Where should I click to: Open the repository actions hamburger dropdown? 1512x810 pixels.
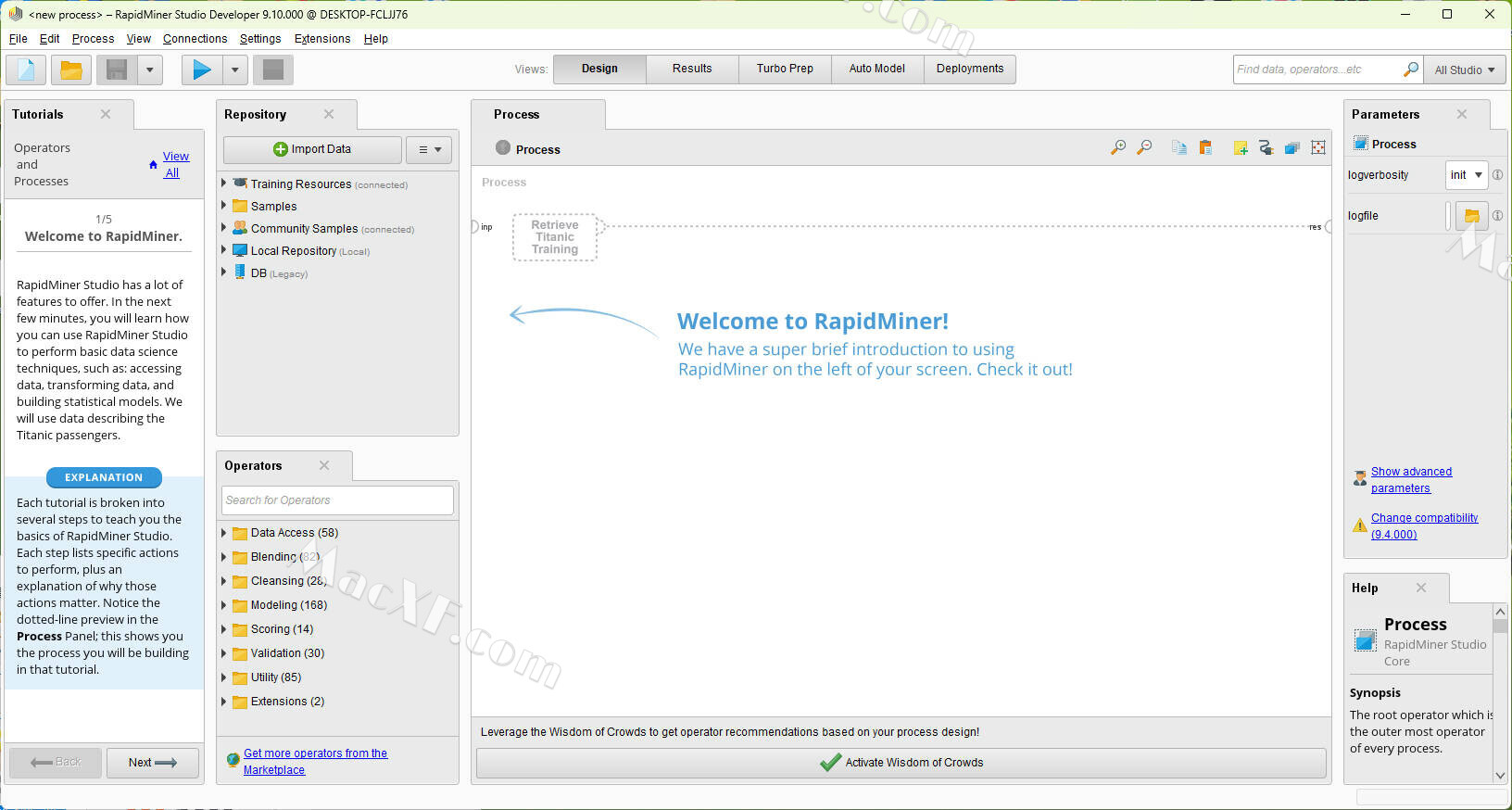(x=429, y=149)
